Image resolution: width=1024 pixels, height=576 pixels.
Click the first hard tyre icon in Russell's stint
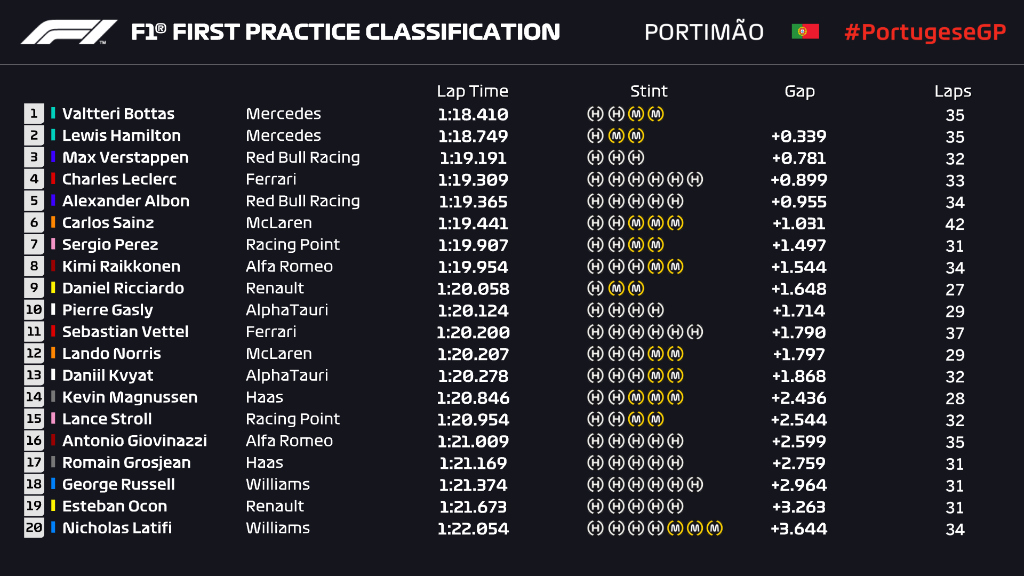click(594, 485)
